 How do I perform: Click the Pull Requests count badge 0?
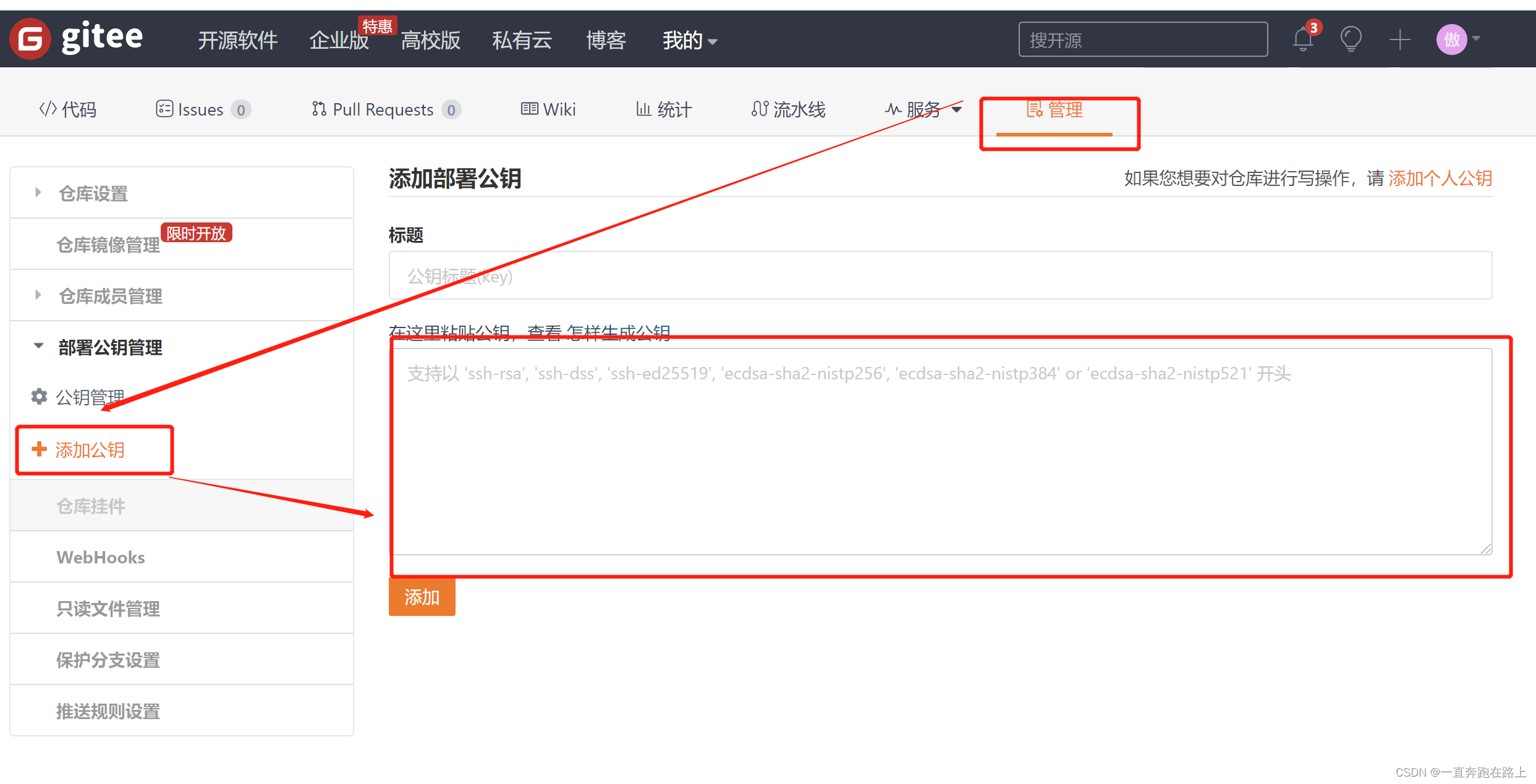[x=451, y=110]
